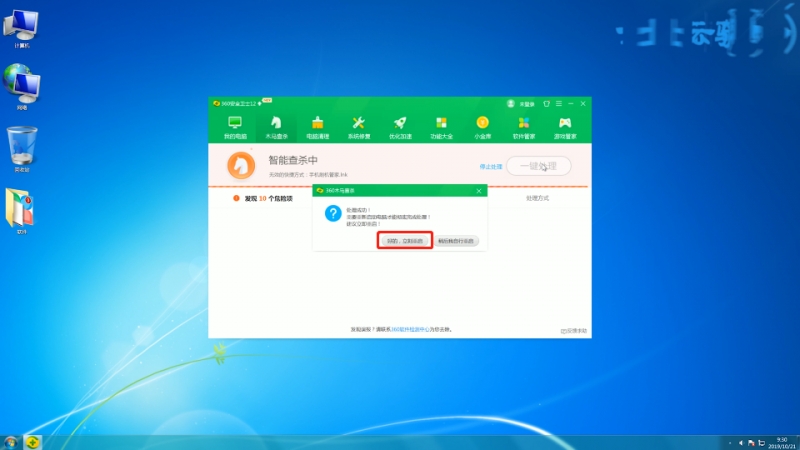Open the Windows Start button
Screen dimensions: 800x450
(10, 442)
